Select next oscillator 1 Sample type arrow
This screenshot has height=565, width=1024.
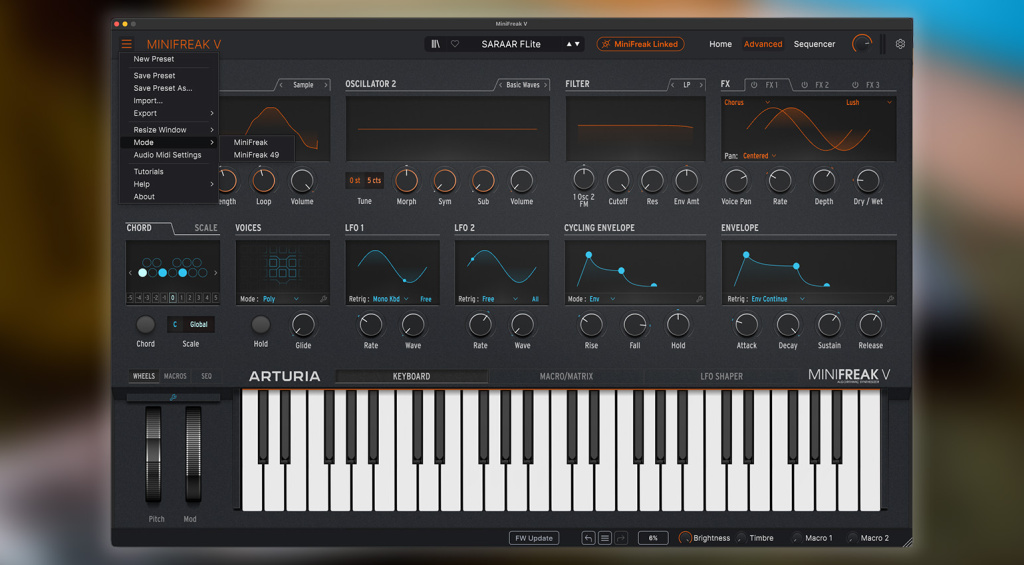325,85
